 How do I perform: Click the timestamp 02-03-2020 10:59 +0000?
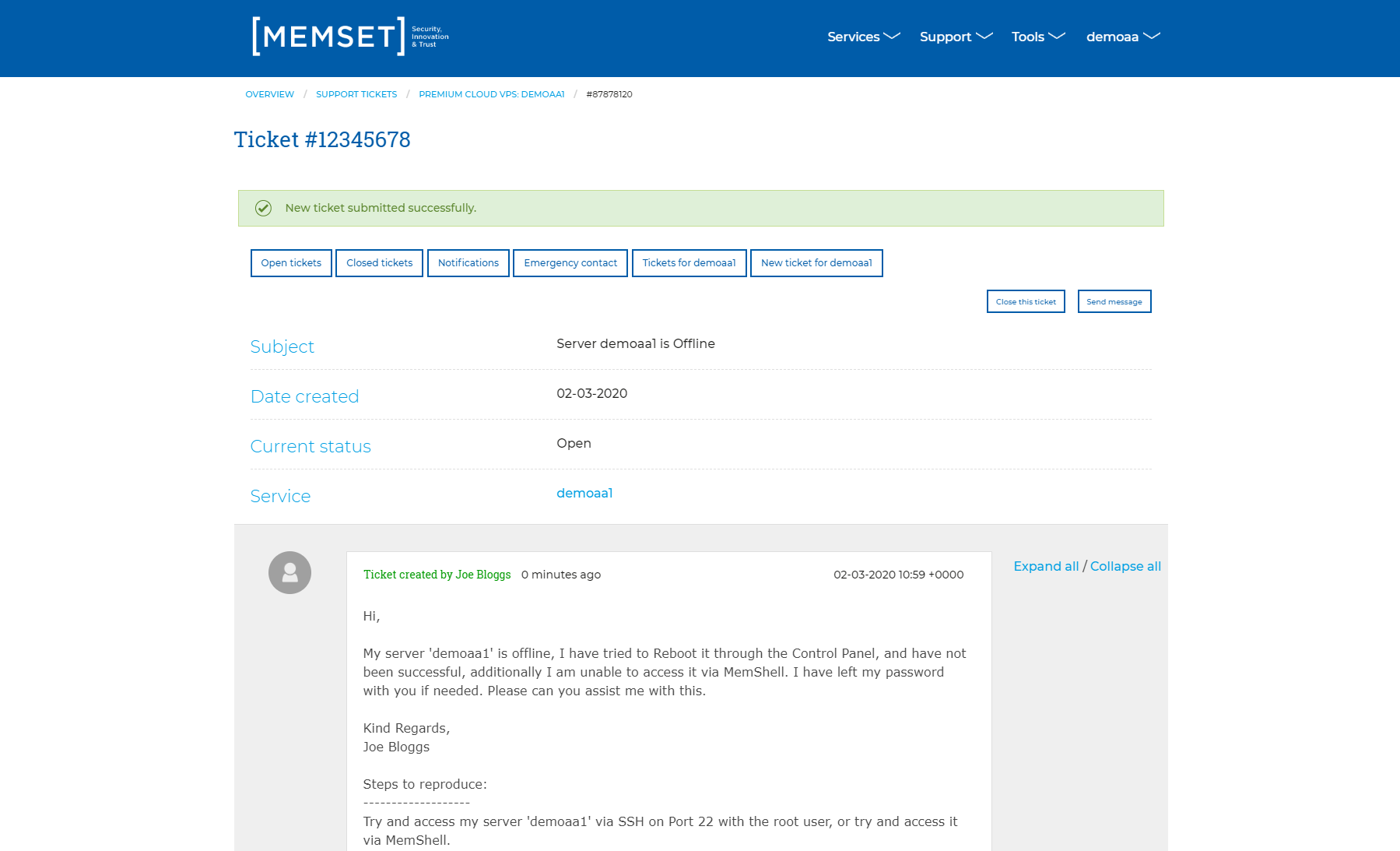point(899,575)
